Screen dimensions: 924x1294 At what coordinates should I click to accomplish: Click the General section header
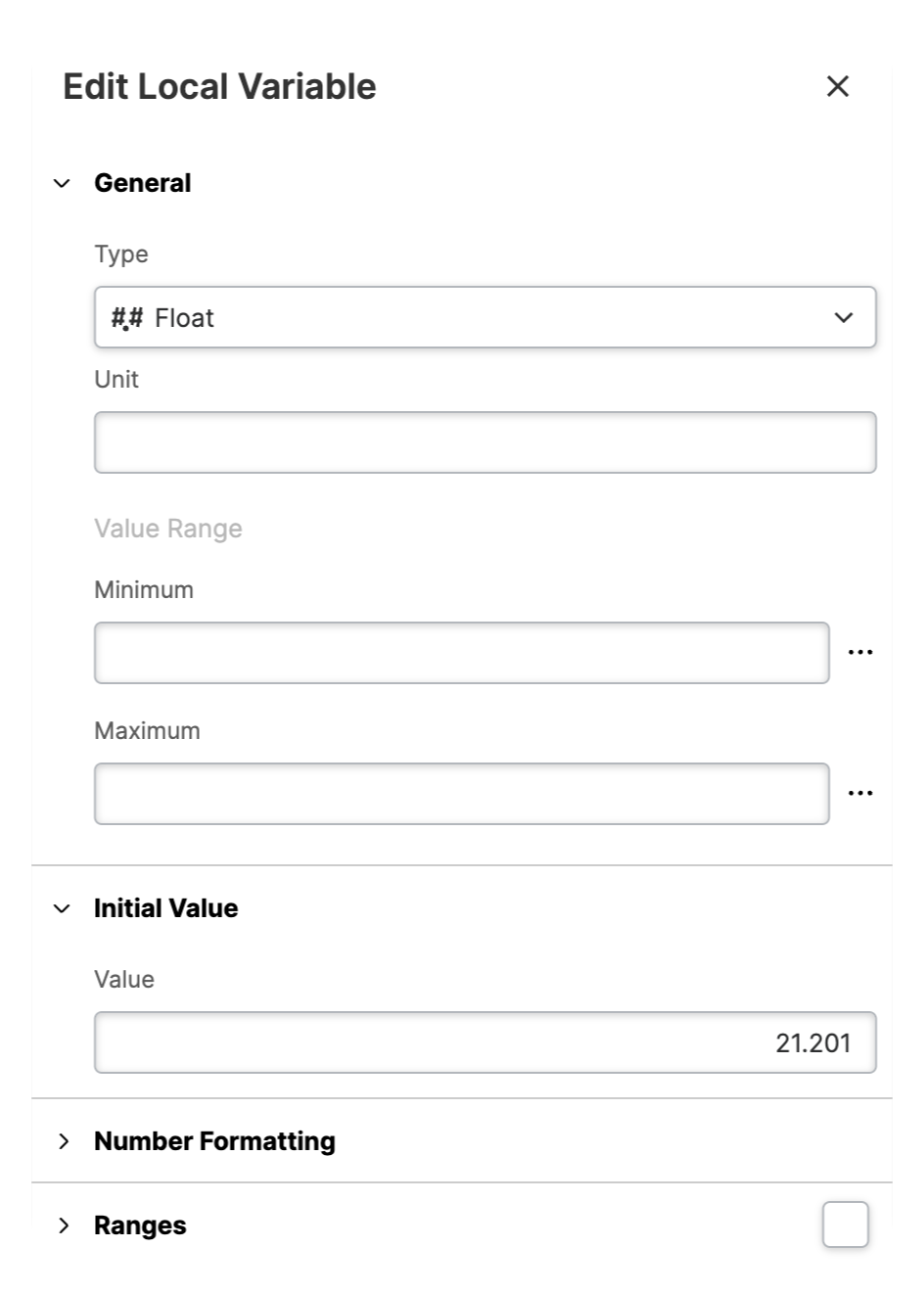143,183
